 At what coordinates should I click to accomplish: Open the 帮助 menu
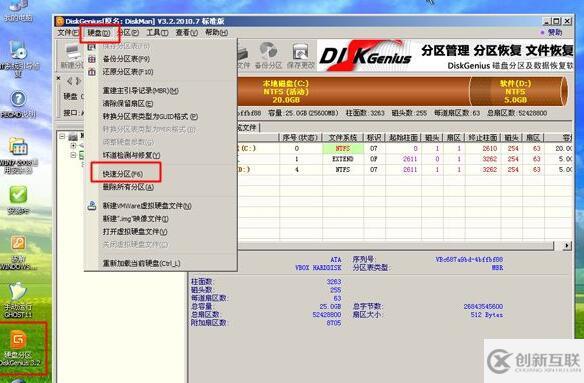216,33
